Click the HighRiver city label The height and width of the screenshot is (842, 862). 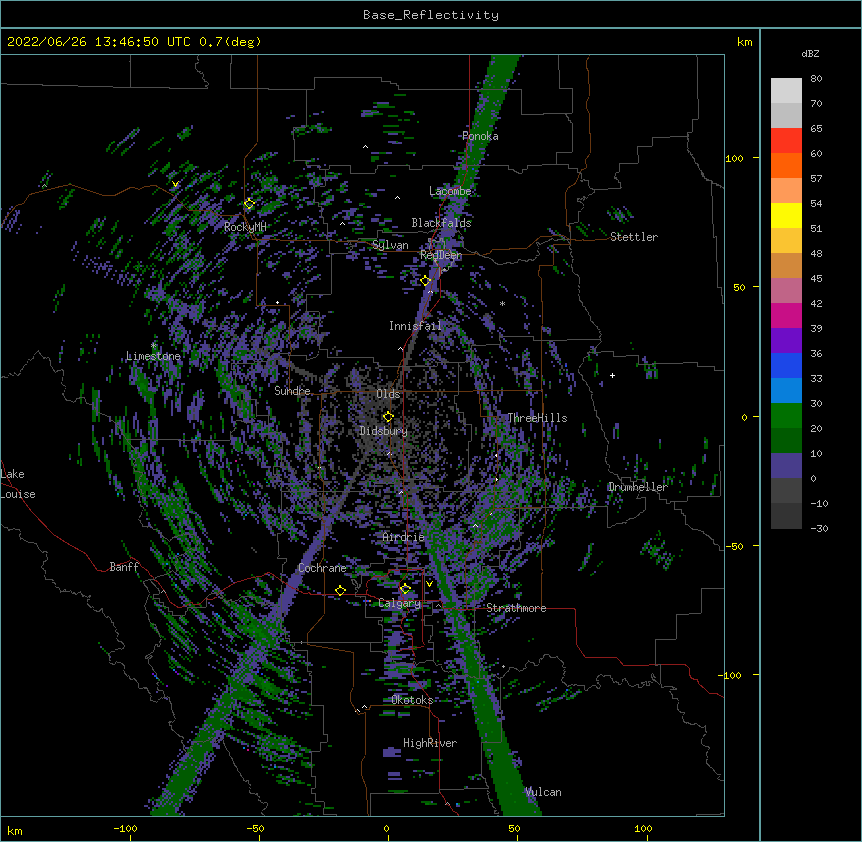tap(430, 743)
